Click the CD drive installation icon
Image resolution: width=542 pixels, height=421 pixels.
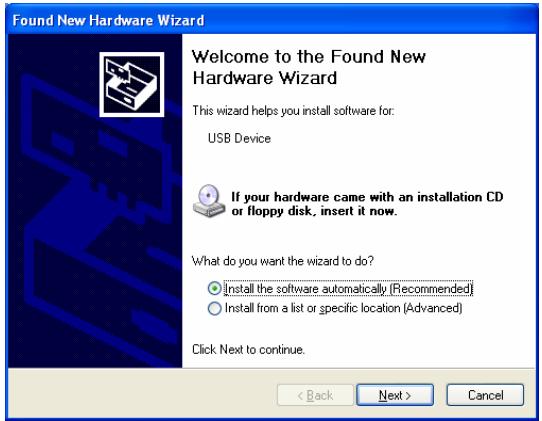point(208,201)
